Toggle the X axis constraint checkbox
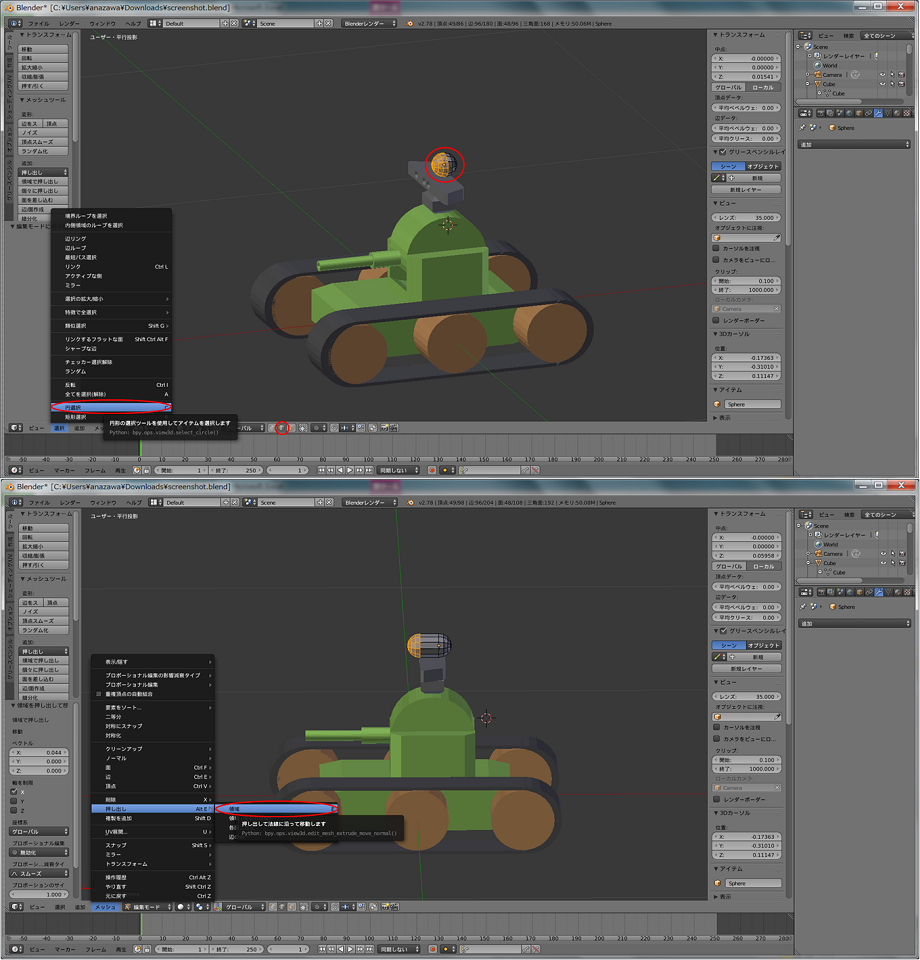 (x=14, y=792)
